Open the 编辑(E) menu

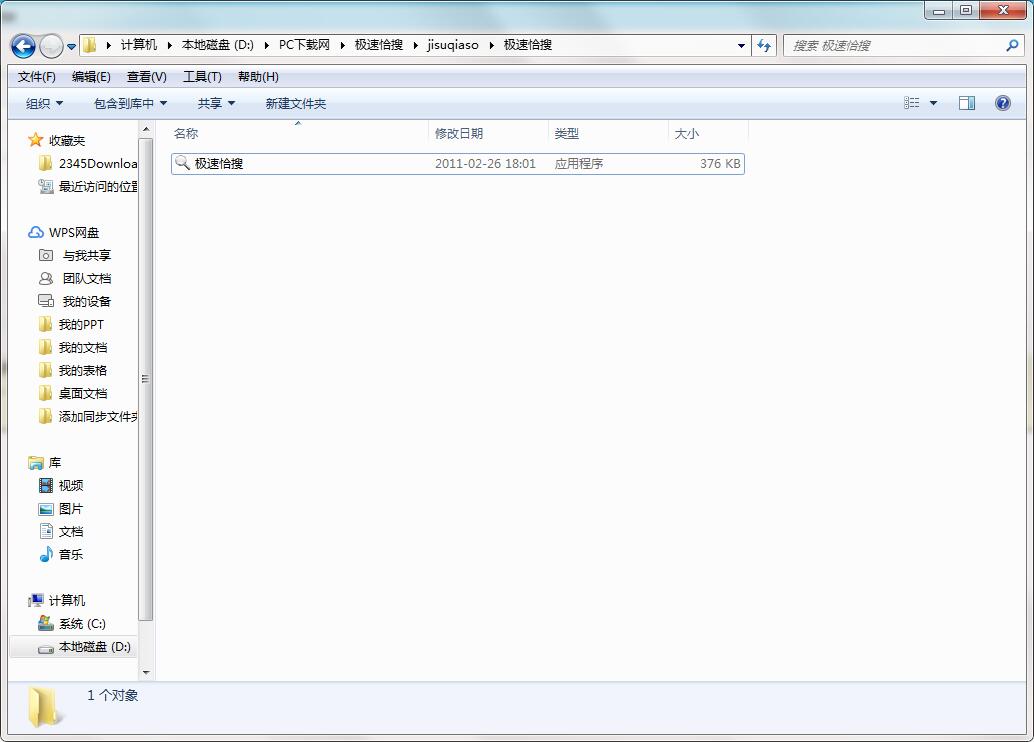[x=91, y=77]
